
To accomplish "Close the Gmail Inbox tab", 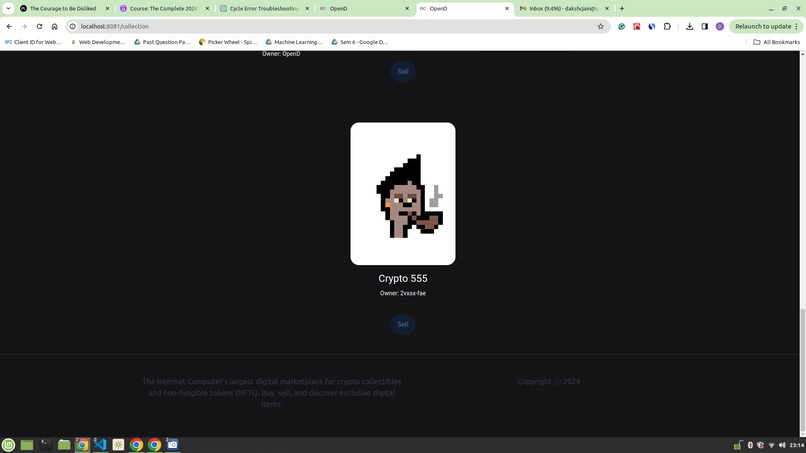I will [607, 8].
